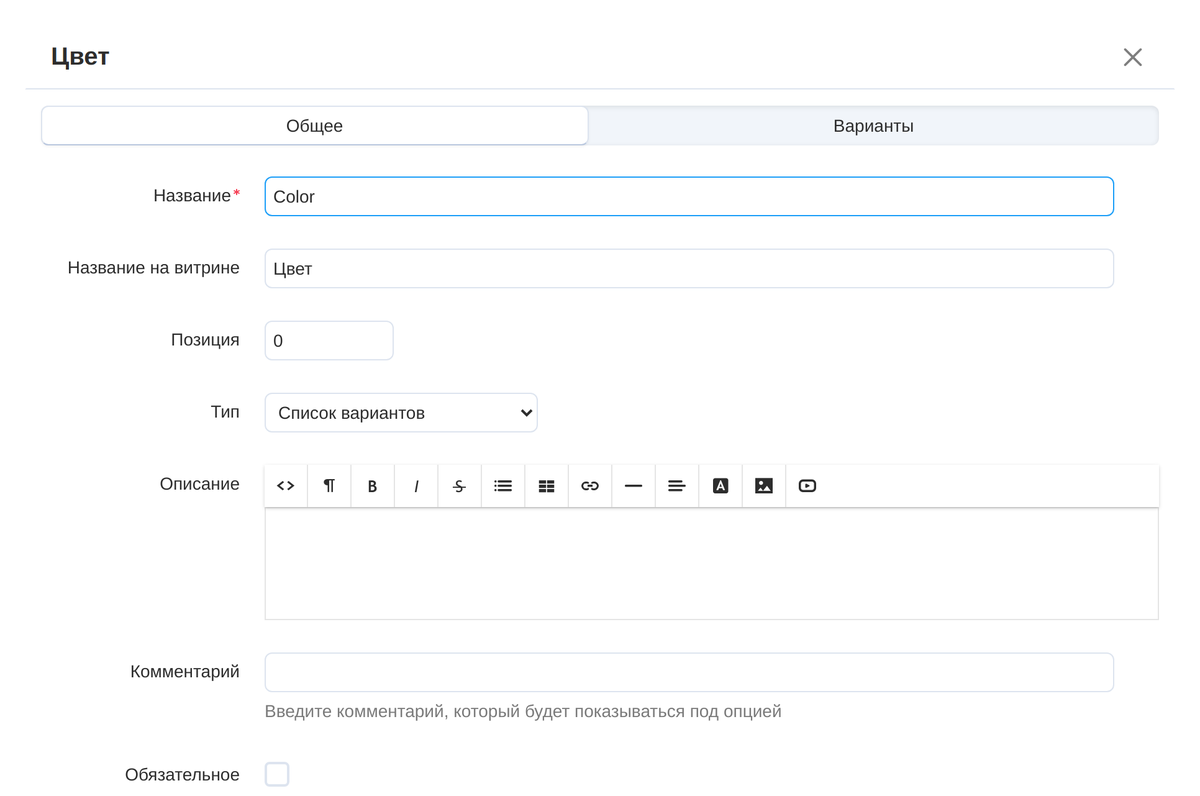Add a hyperlink in the editor
The width and height of the screenshot is (1200, 796).
(590, 486)
